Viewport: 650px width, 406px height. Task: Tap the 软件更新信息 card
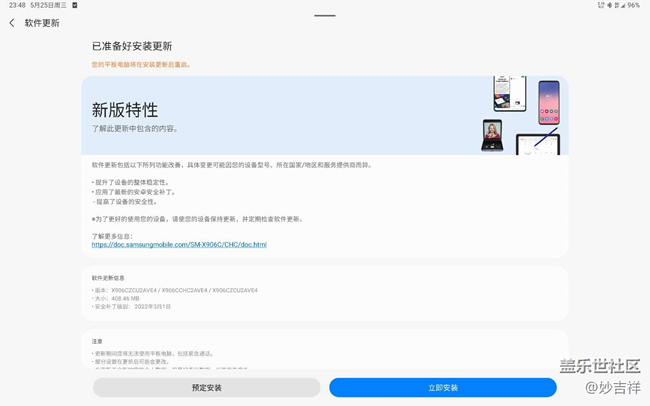click(x=324, y=292)
